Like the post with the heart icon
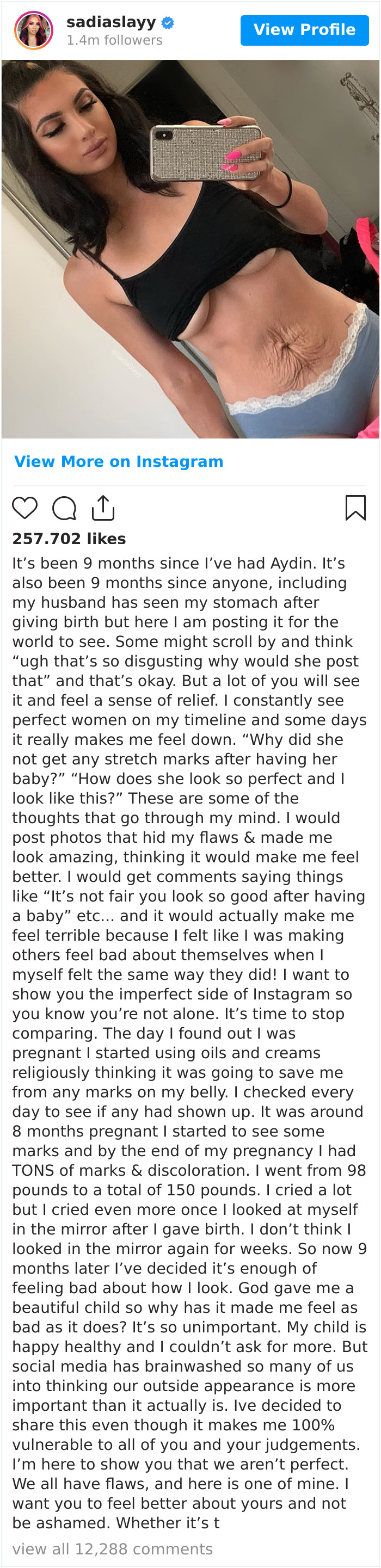 coord(25,508)
